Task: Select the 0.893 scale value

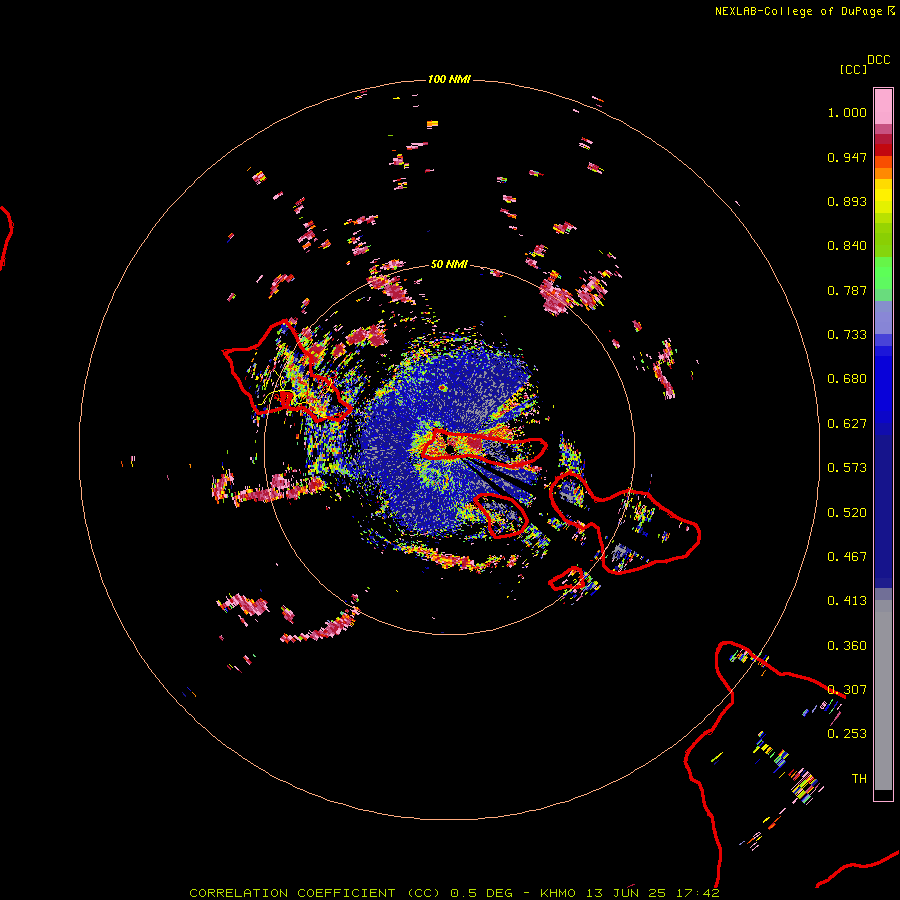Action: [847, 201]
